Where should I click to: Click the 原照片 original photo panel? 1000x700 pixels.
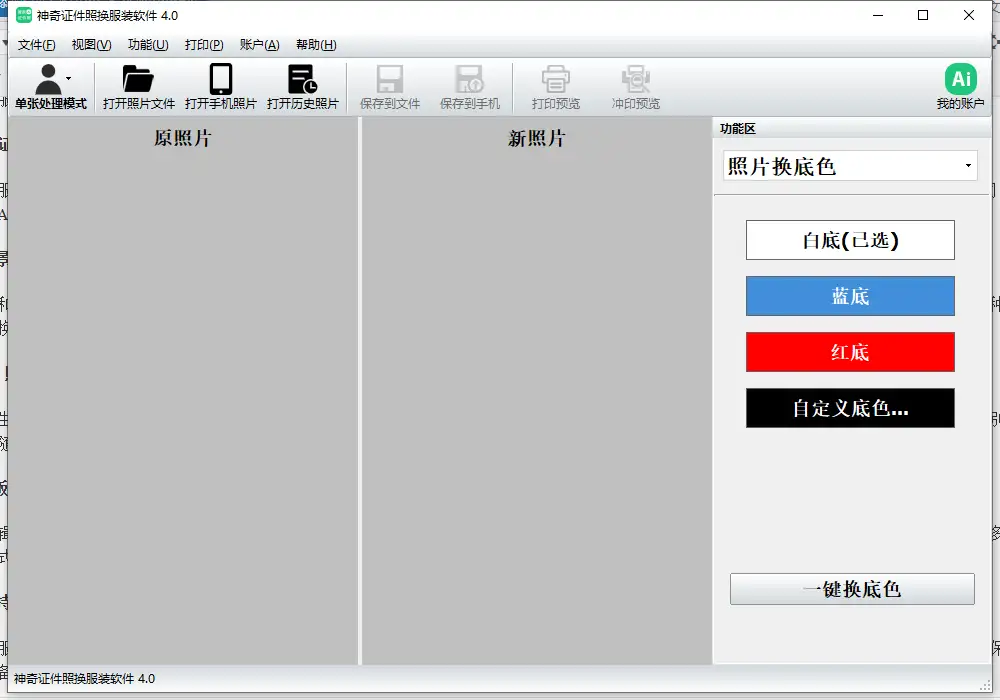[182, 400]
